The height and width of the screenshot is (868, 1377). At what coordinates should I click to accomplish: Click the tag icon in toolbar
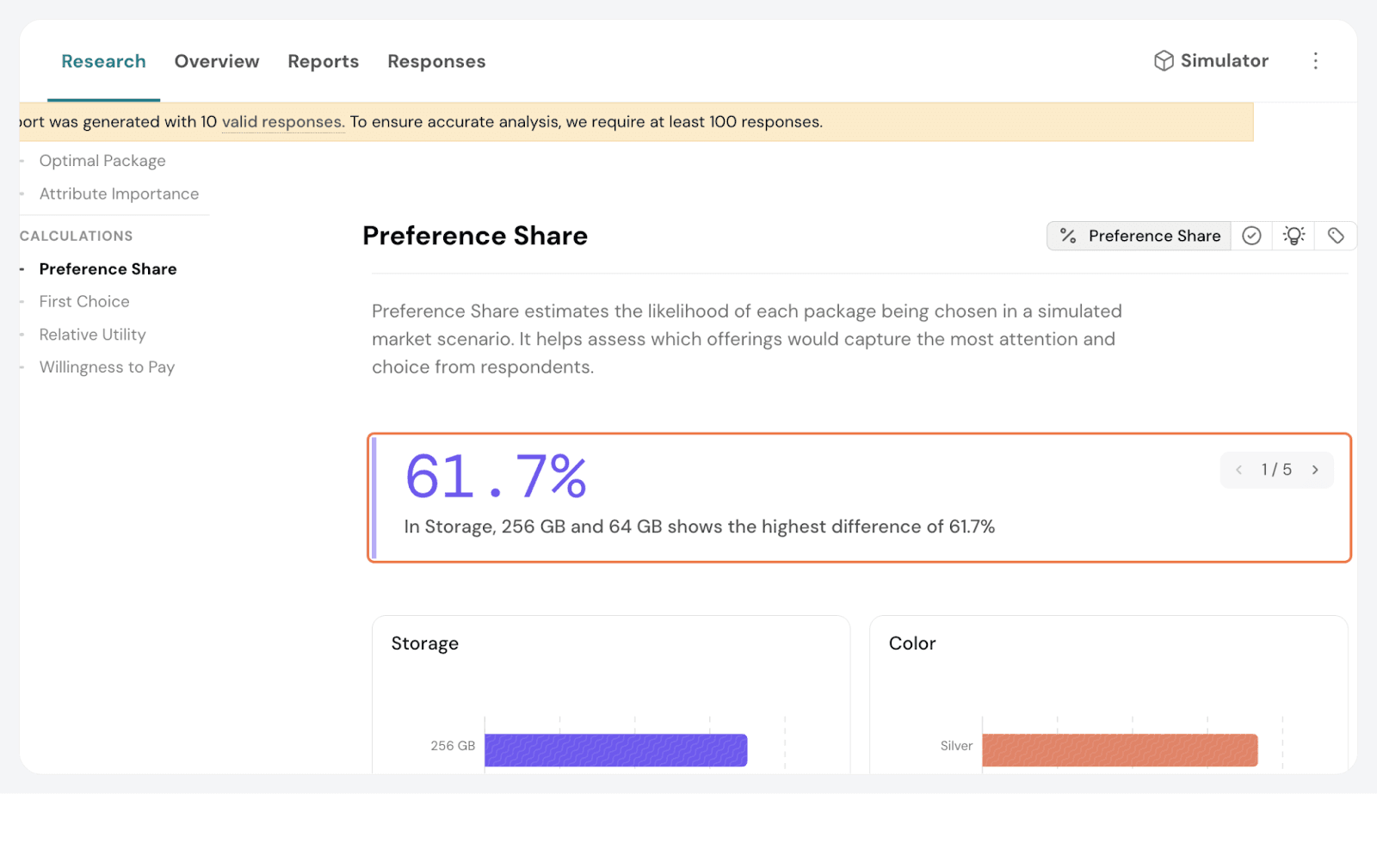coord(1336,236)
